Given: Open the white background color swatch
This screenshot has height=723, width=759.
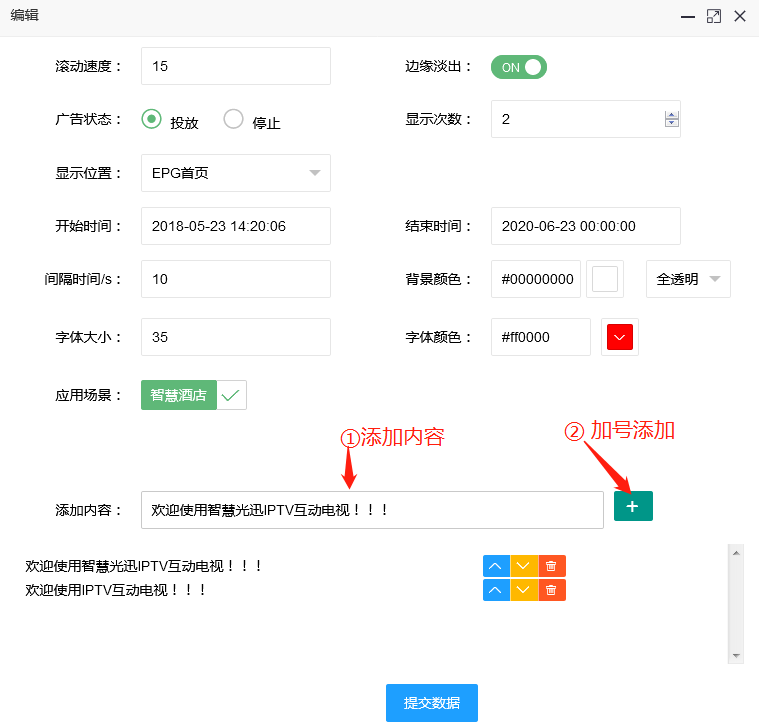Looking at the screenshot, I should tap(605, 280).
